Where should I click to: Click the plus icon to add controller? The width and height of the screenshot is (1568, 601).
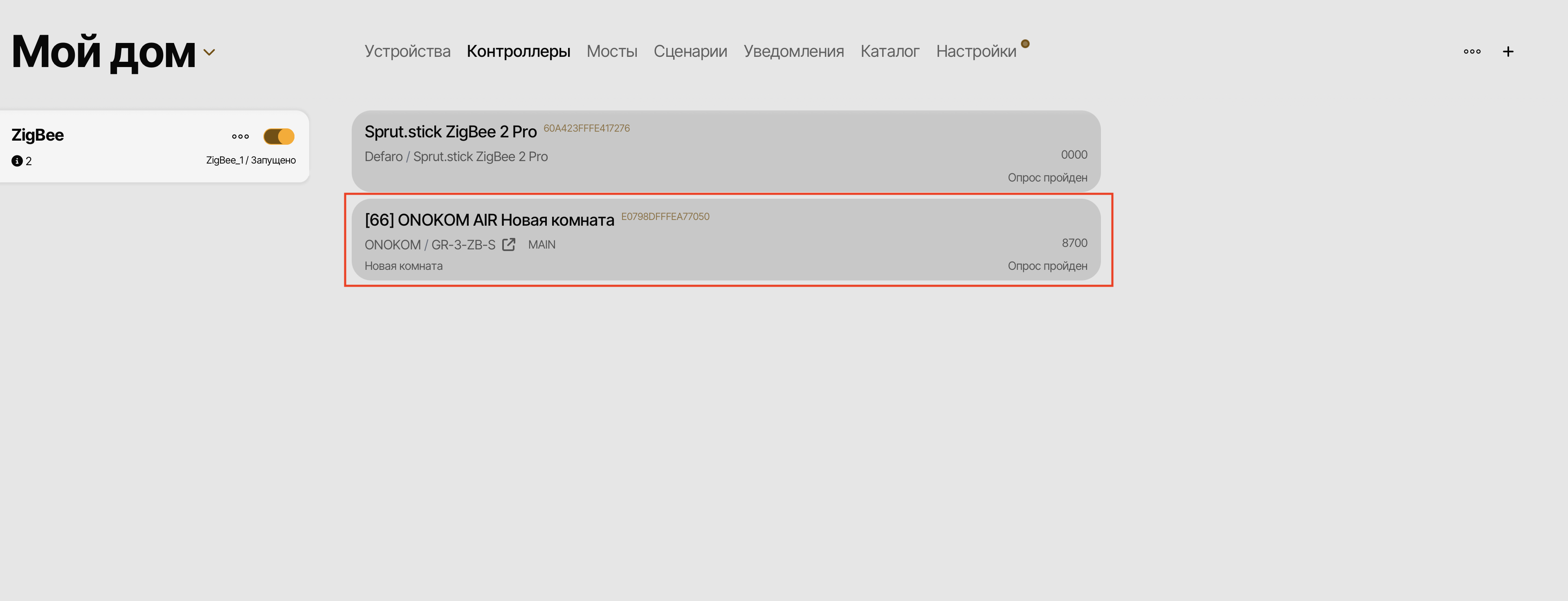pyautogui.click(x=1508, y=52)
